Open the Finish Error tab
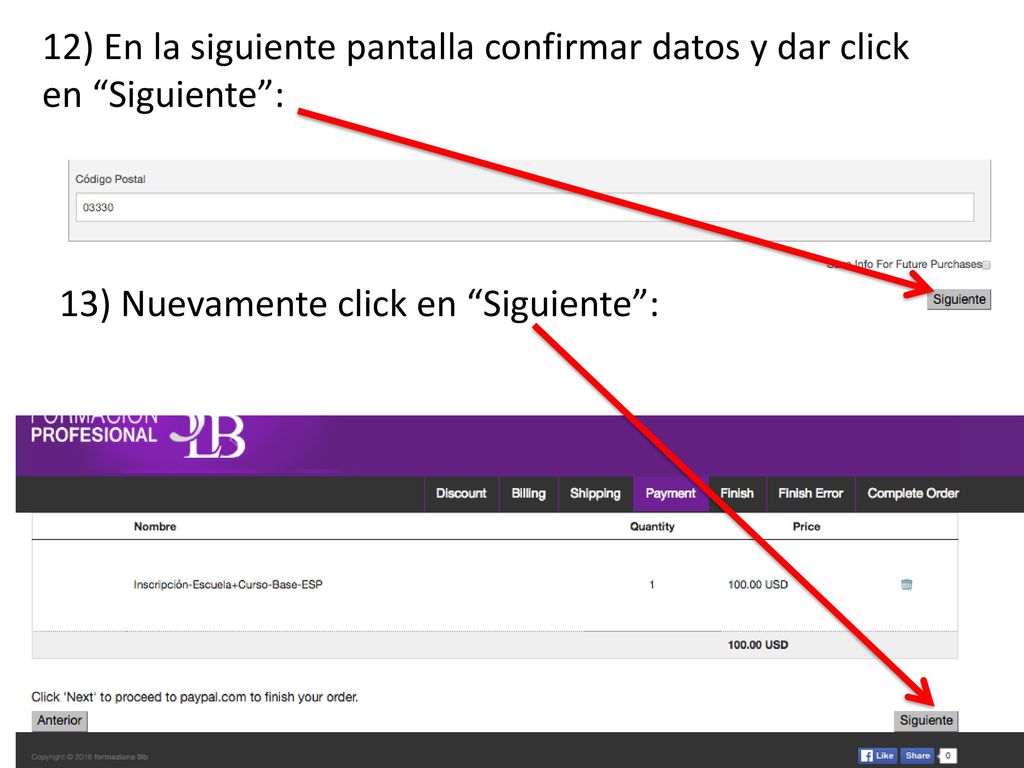The image size is (1024, 768). [810, 494]
